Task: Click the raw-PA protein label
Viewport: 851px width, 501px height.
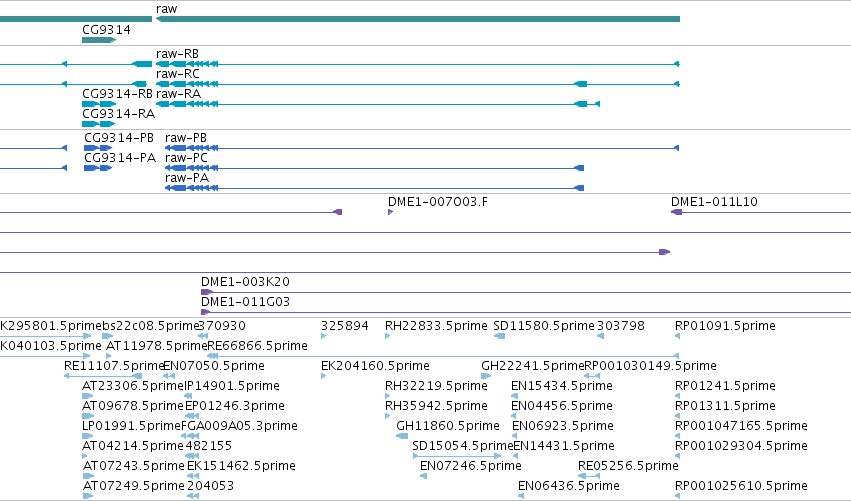Action: (187, 178)
